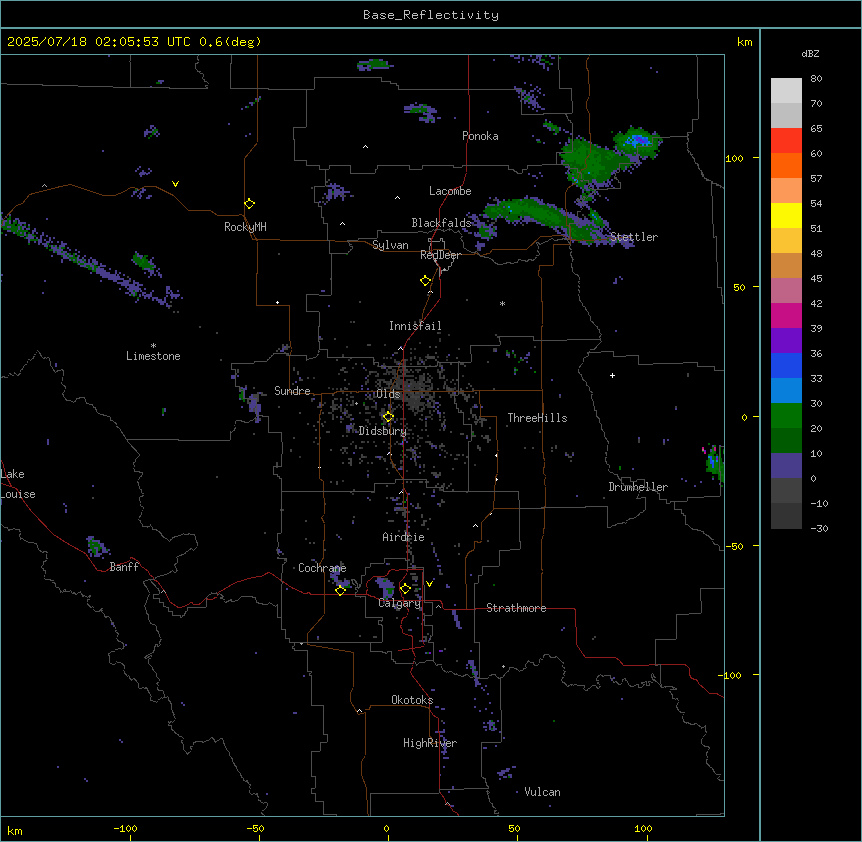862x842 pixels.
Task: Pick the bright green swatch below value 30
Action: coord(786,416)
